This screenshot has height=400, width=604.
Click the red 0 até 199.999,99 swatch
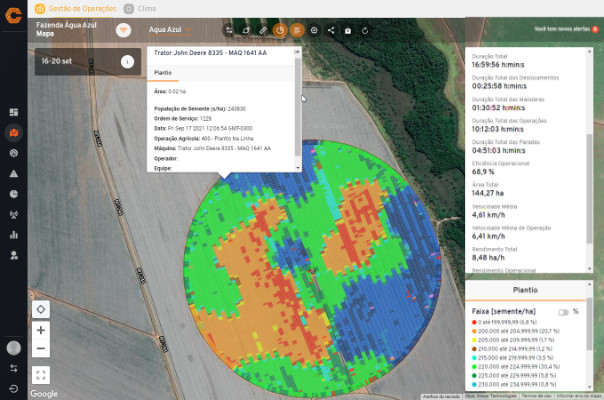(474, 322)
